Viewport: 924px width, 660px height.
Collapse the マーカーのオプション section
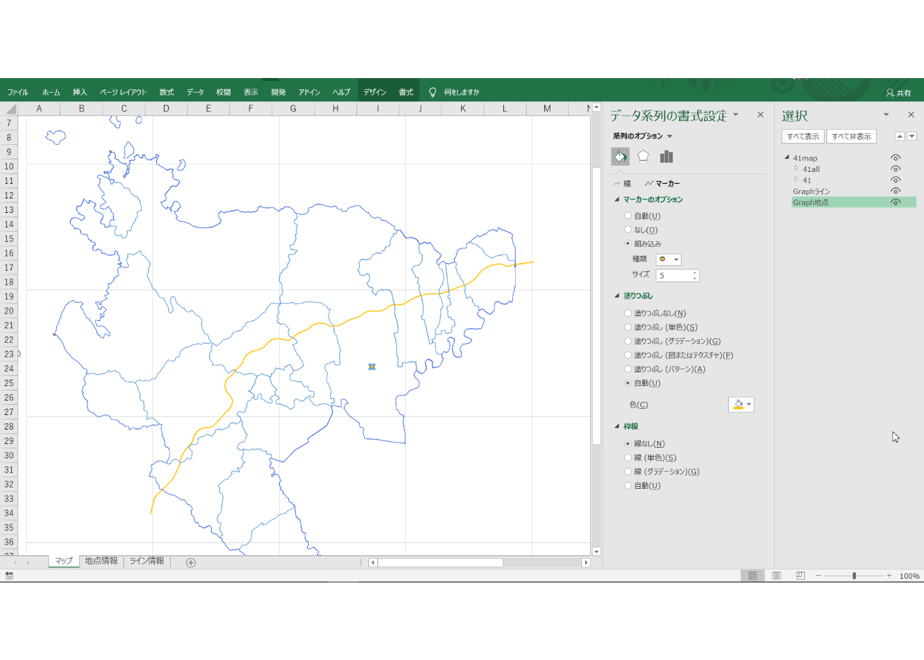pyautogui.click(x=617, y=200)
